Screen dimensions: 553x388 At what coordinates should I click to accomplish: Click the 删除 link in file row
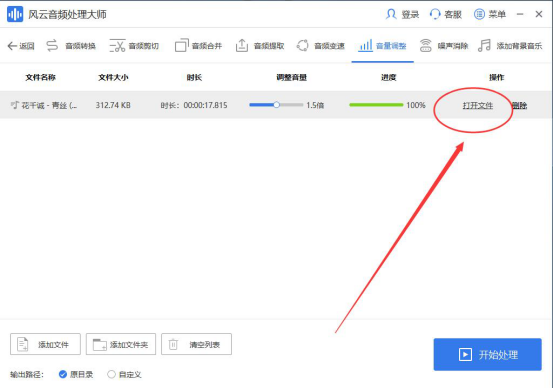[x=519, y=105]
